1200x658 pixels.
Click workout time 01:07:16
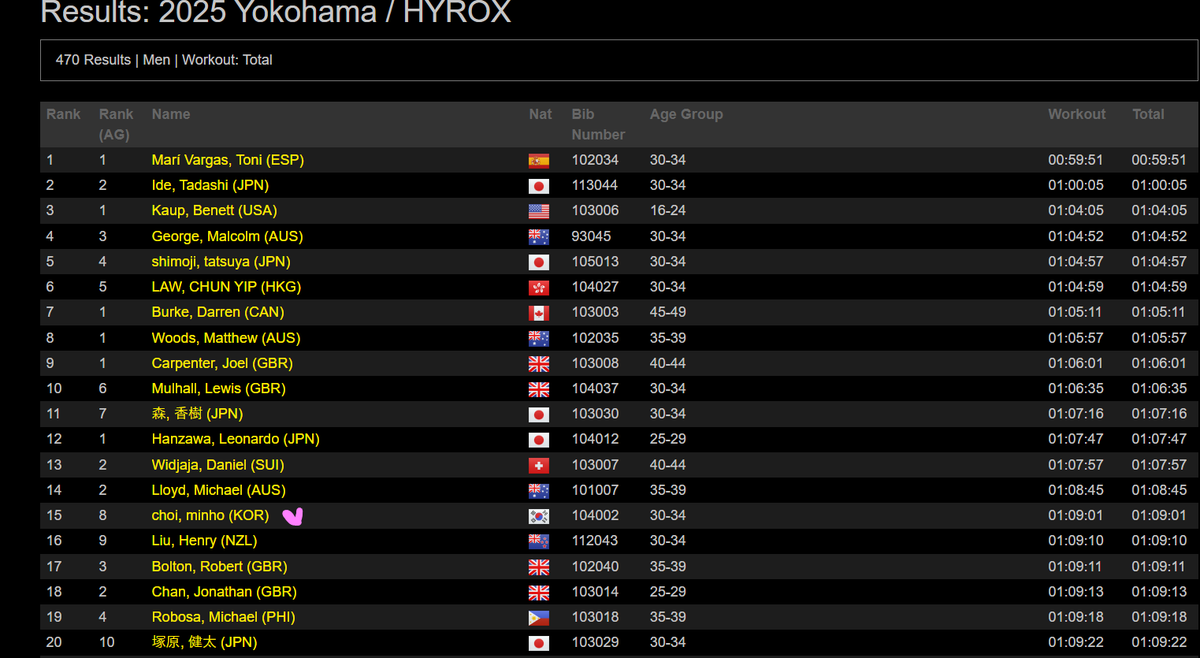coord(1076,414)
